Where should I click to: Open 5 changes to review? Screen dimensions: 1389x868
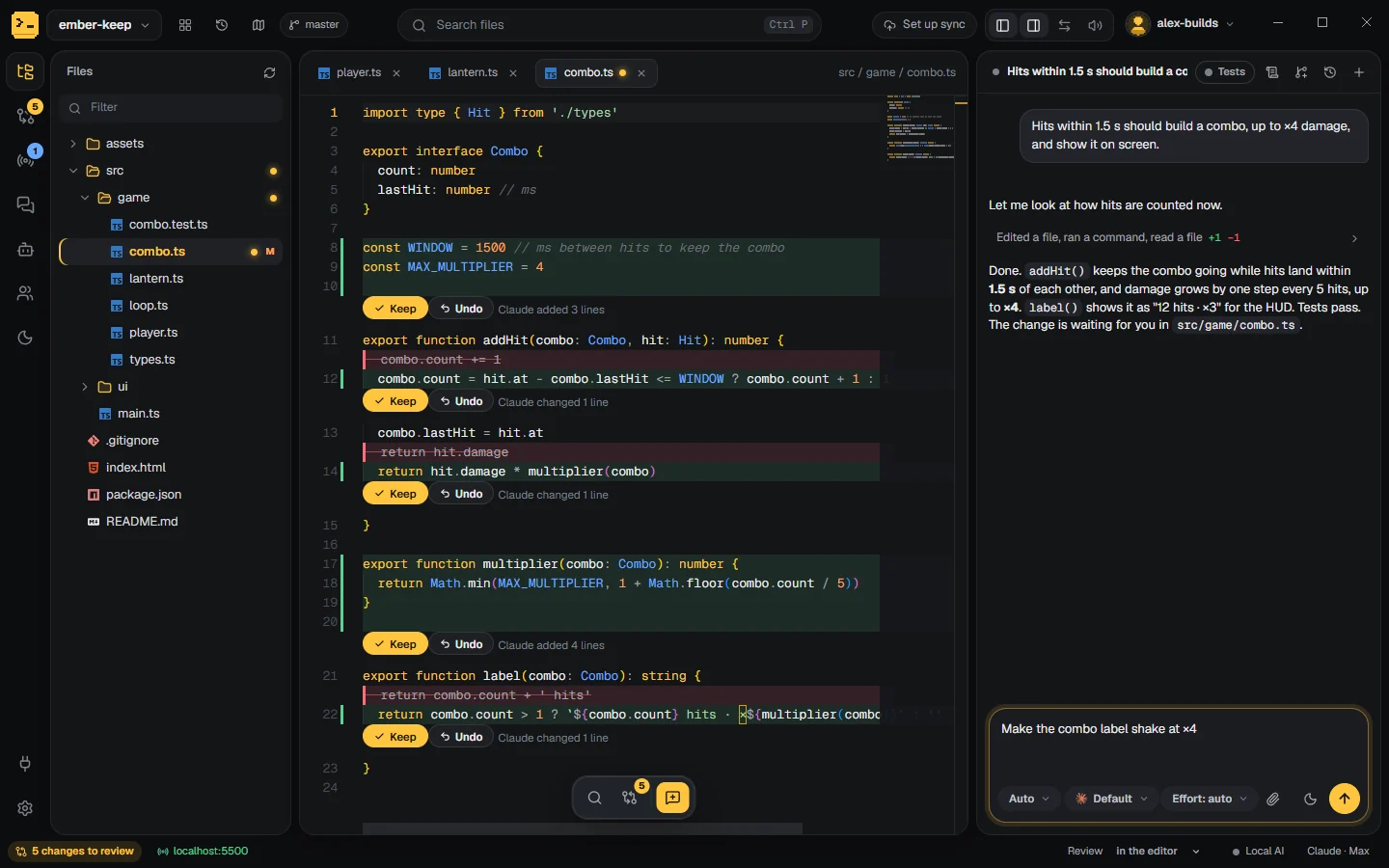(x=75, y=851)
